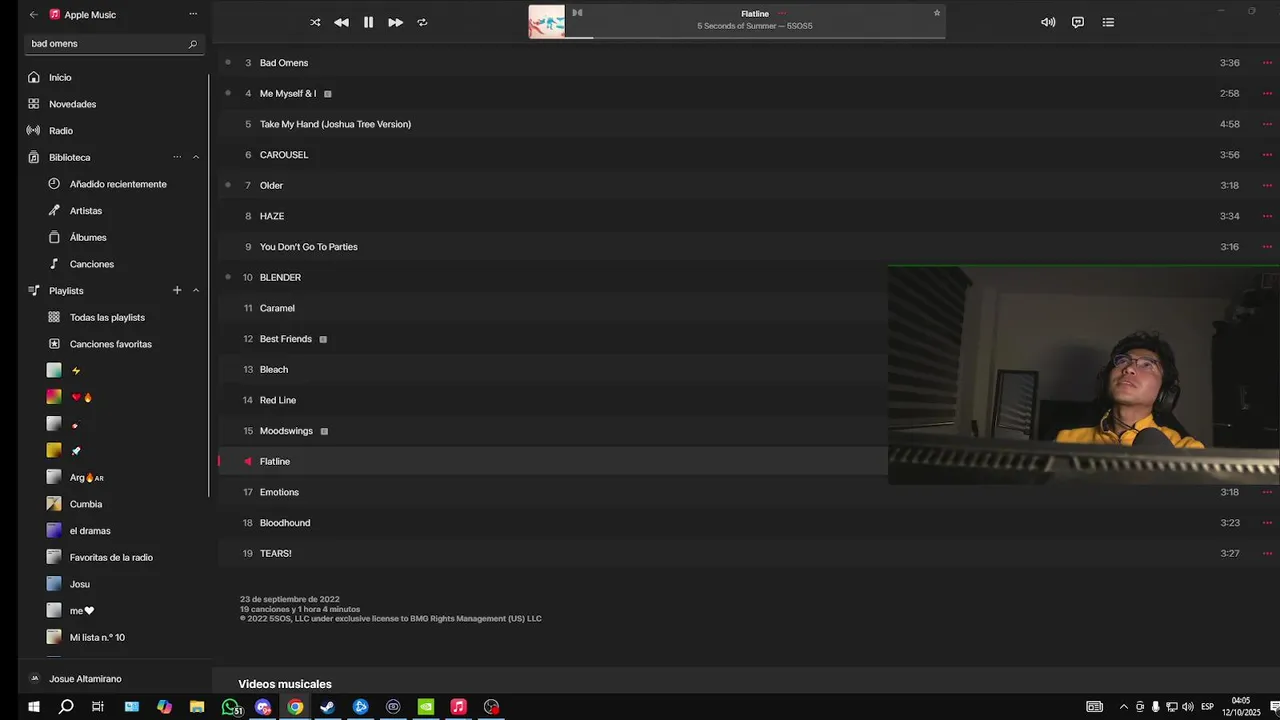Open now playing album artwork
Screen dimensions: 1280x720
coord(547,22)
